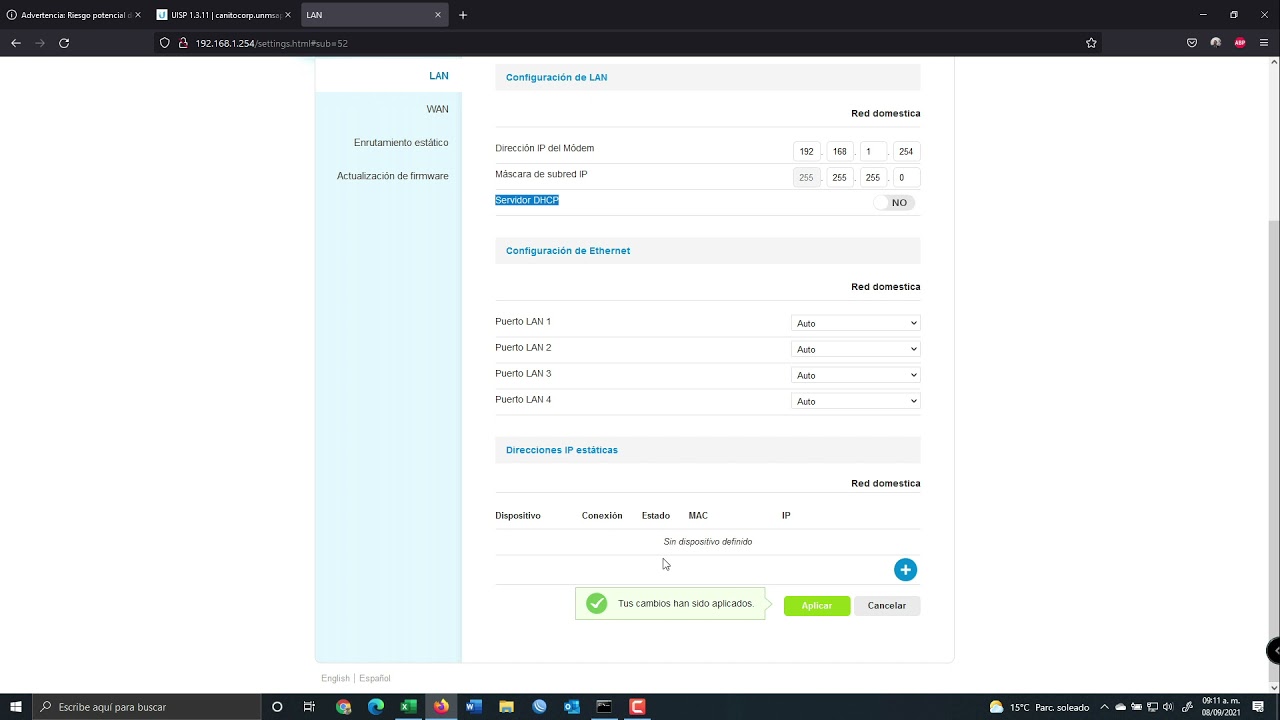The height and width of the screenshot is (720, 1280).
Task: Reload the router settings page
Action: (64, 43)
